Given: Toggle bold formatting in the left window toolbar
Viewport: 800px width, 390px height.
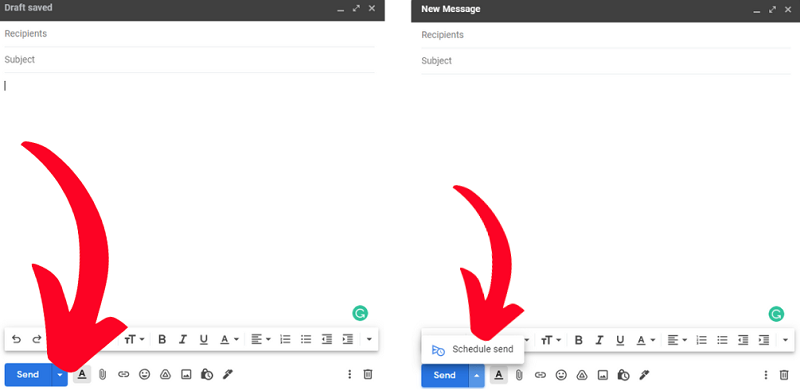Looking at the screenshot, I should (x=162, y=339).
